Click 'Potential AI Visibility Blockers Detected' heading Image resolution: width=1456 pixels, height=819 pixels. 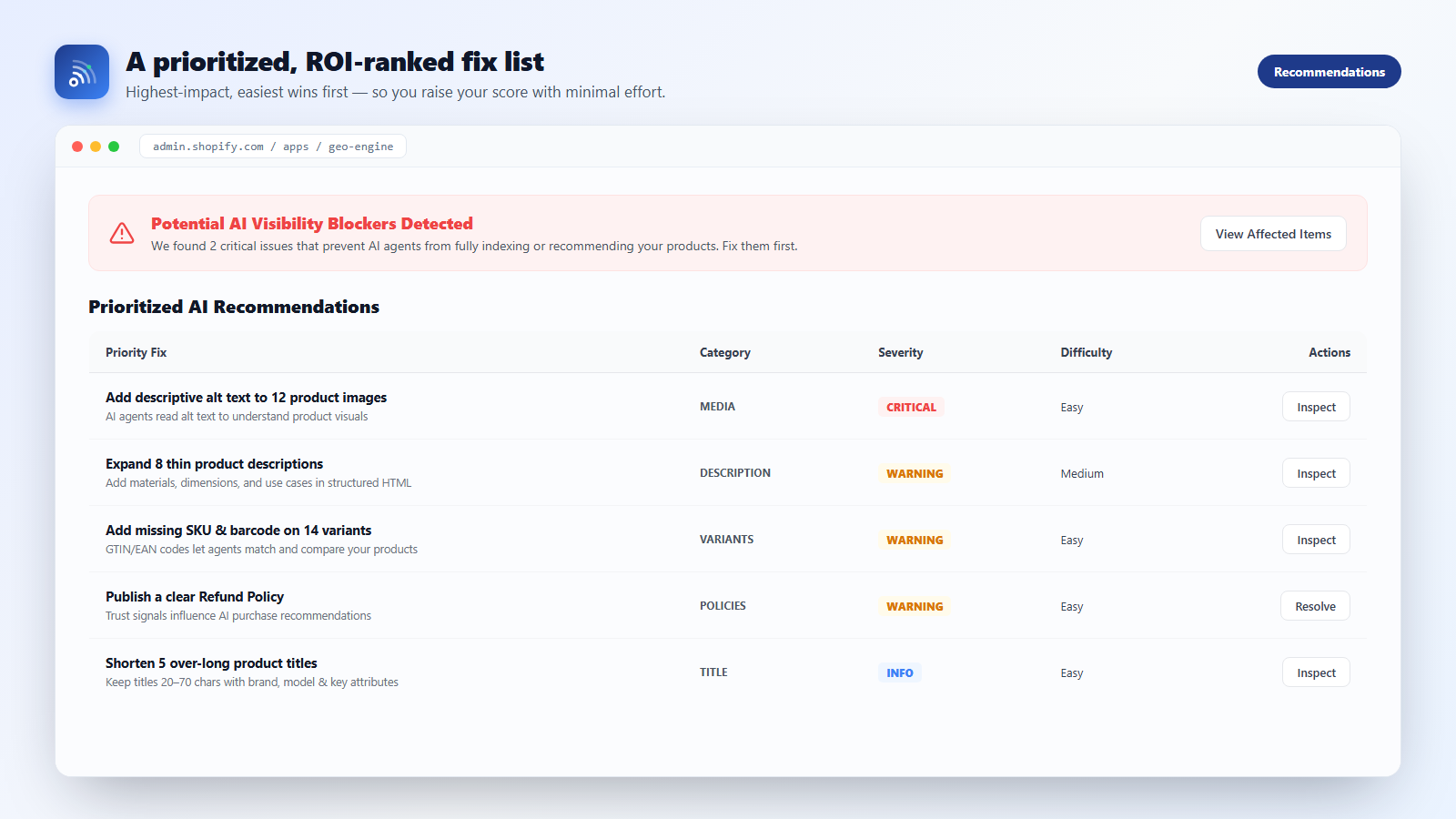pyautogui.click(x=312, y=224)
